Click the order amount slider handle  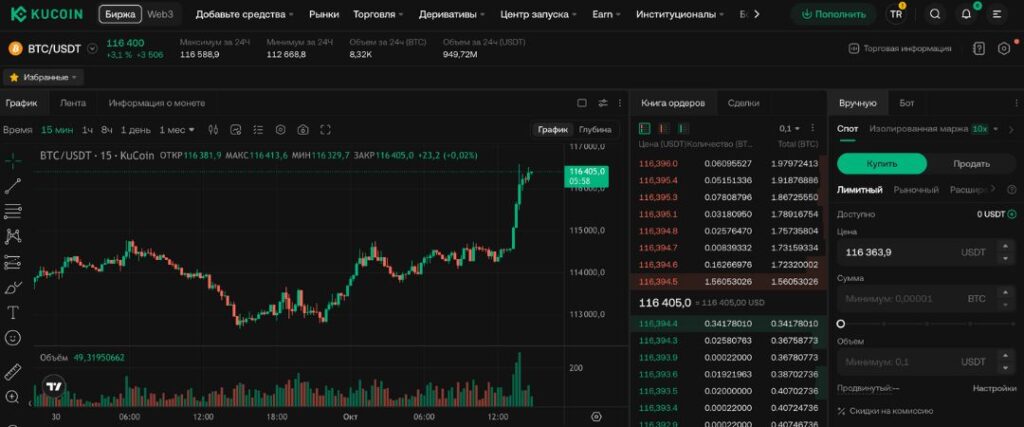pyautogui.click(x=841, y=323)
